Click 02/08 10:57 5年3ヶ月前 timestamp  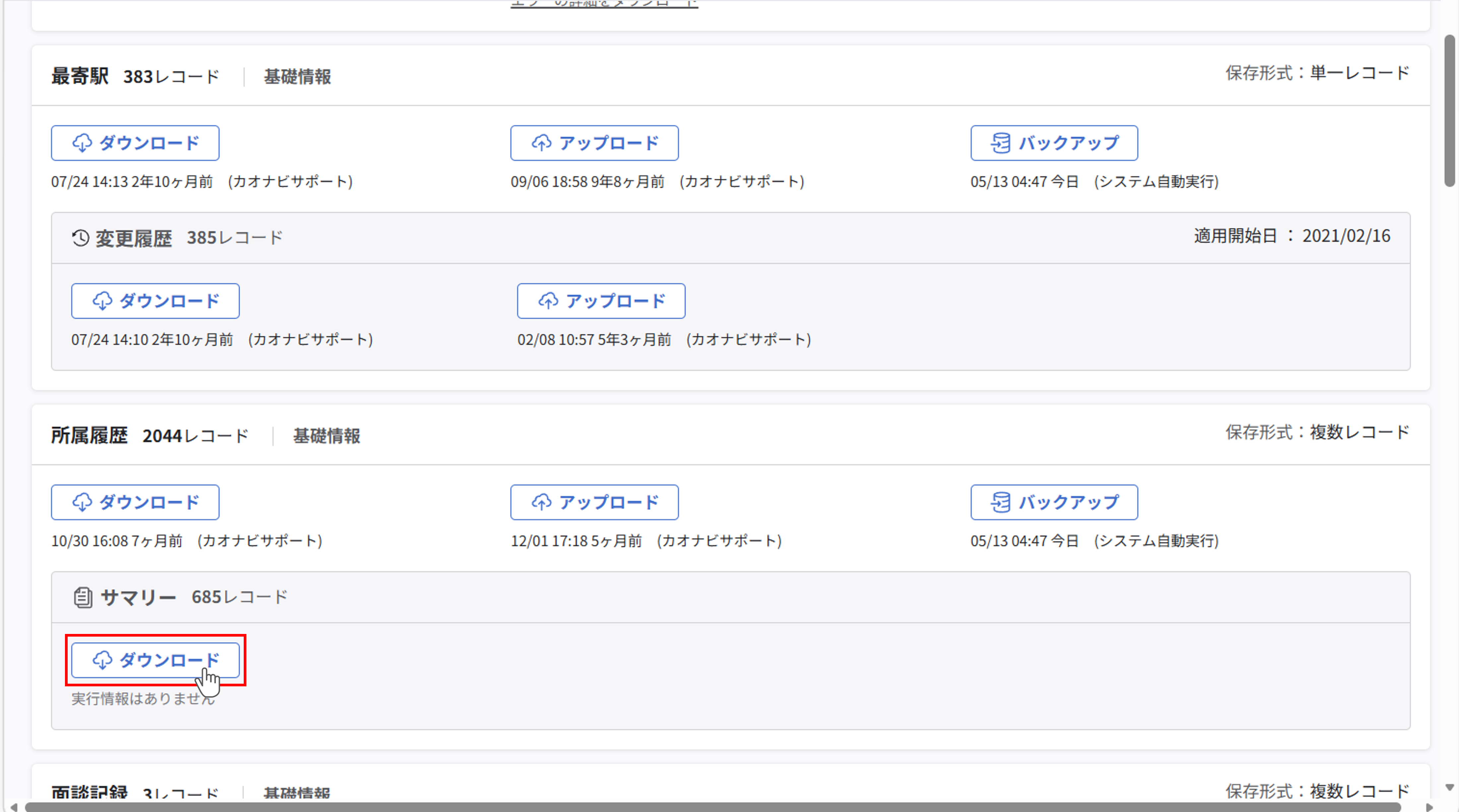(594, 340)
